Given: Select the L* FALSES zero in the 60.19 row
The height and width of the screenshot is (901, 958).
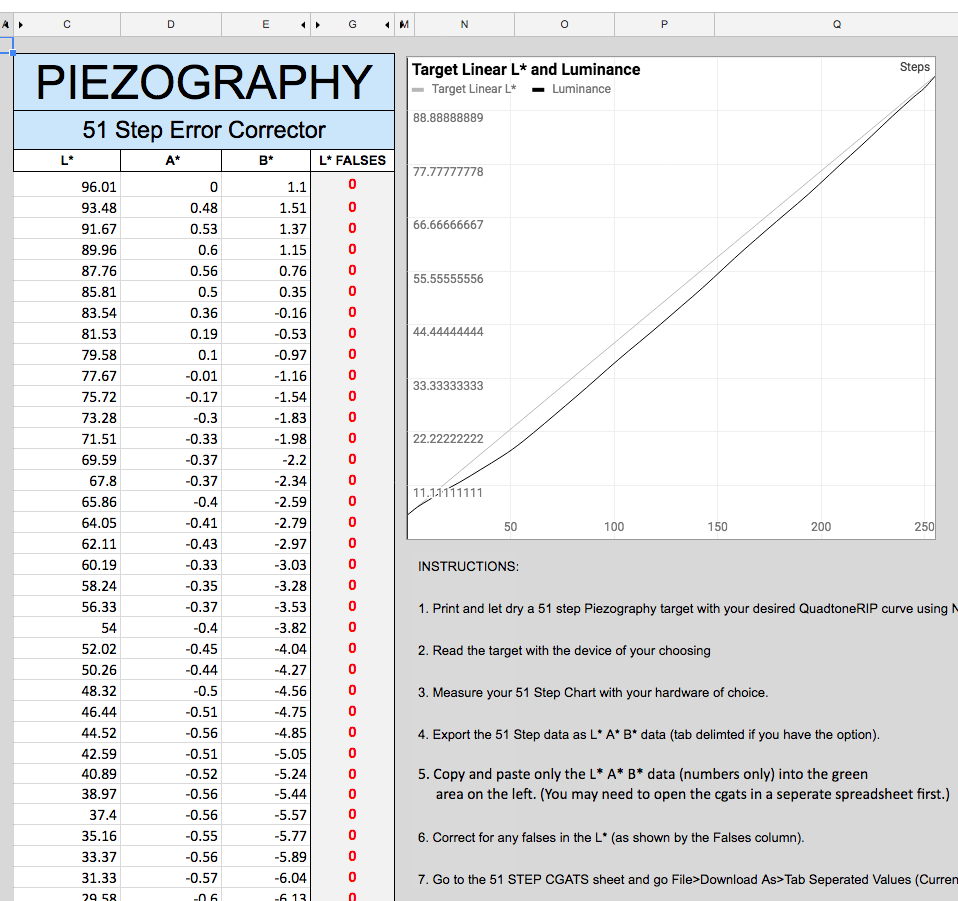Looking at the screenshot, I should pos(353,564).
